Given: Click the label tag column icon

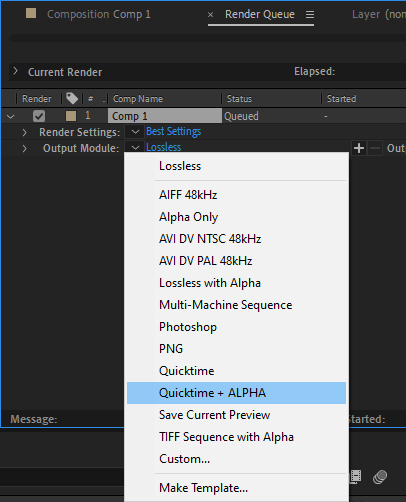Looking at the screenshot, I should [72, 98].
